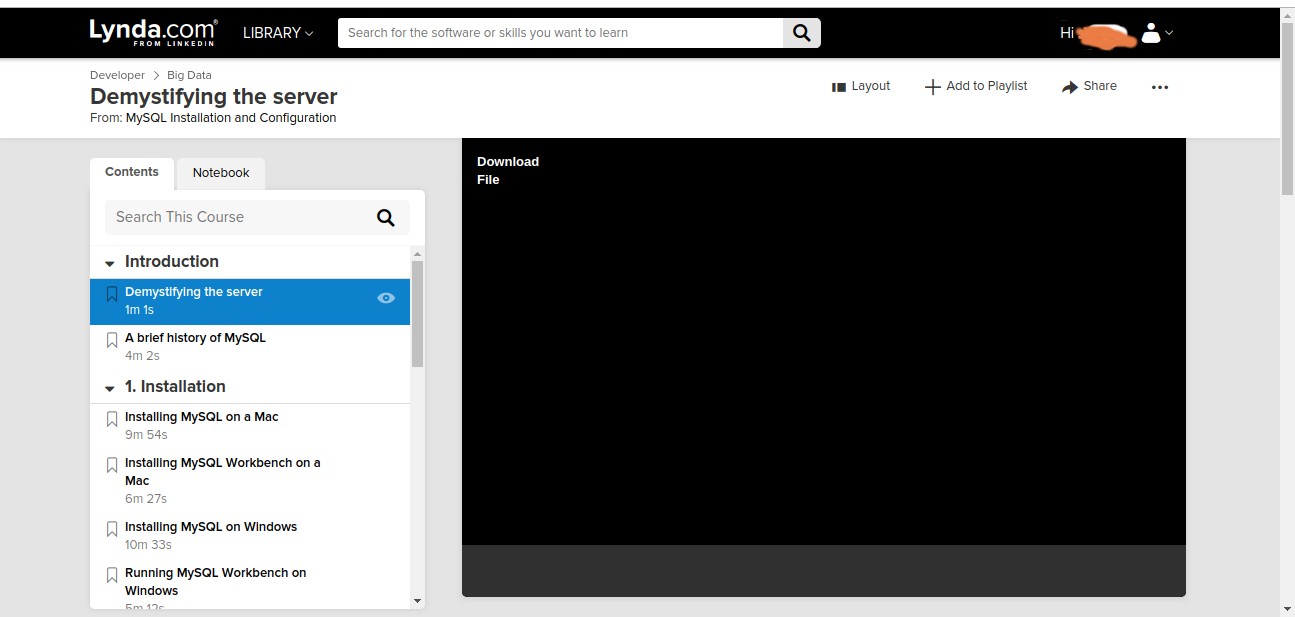
Task: Click the Add to Playlist plus icon
Action: click(x=932, y=87)
